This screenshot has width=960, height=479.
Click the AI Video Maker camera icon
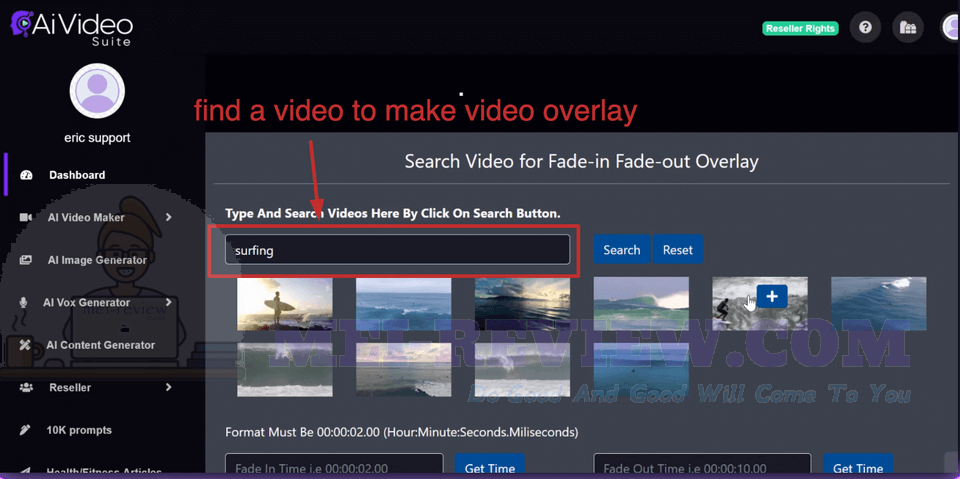tap(26, 217)
